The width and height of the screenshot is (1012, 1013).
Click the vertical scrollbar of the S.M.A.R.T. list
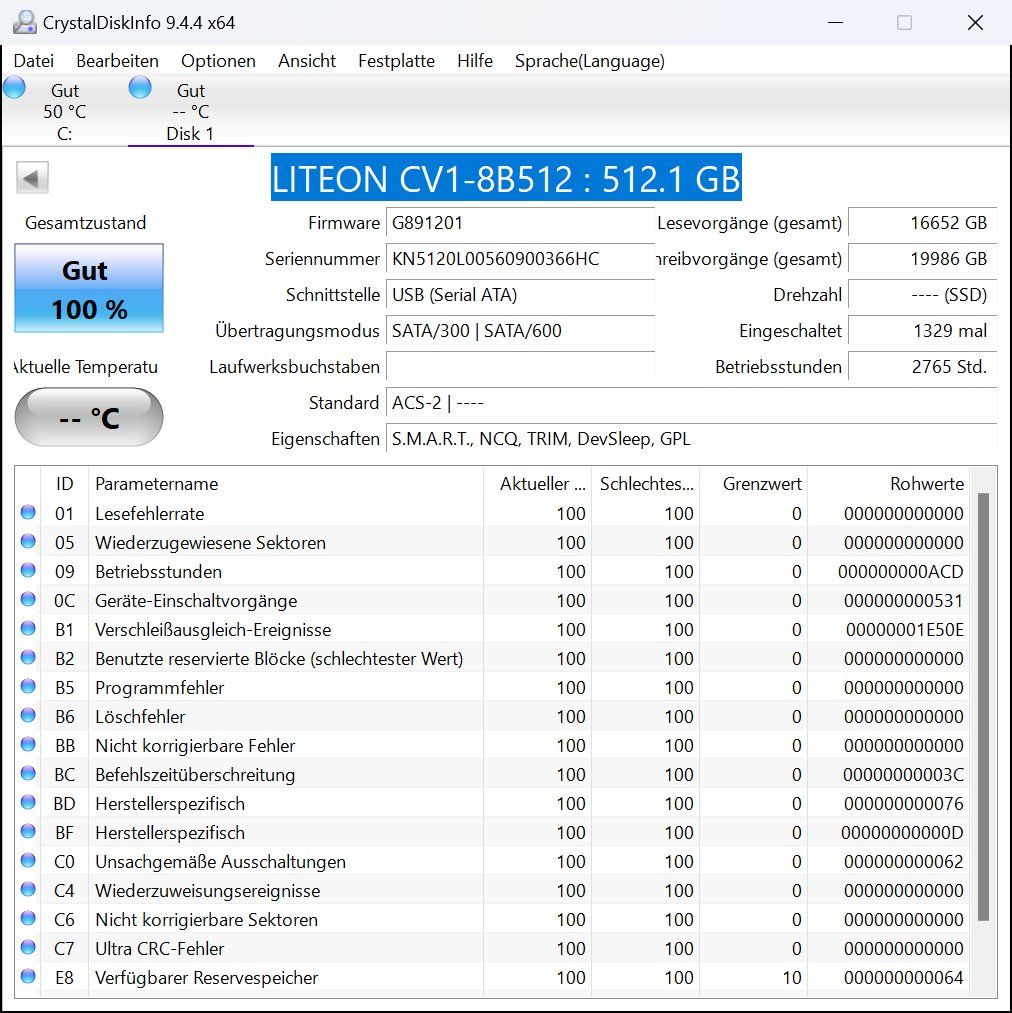pyautogui.click(x=984, y=706)
